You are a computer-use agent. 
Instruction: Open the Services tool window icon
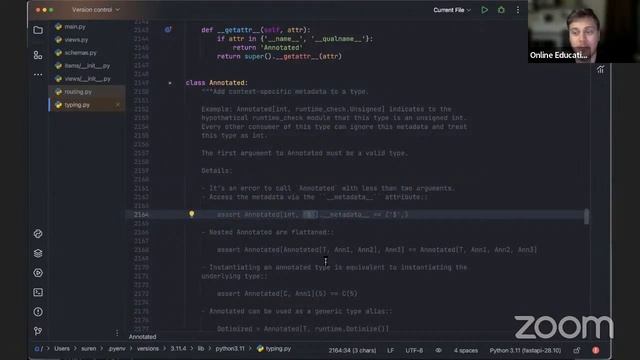[x=38, y=273]
